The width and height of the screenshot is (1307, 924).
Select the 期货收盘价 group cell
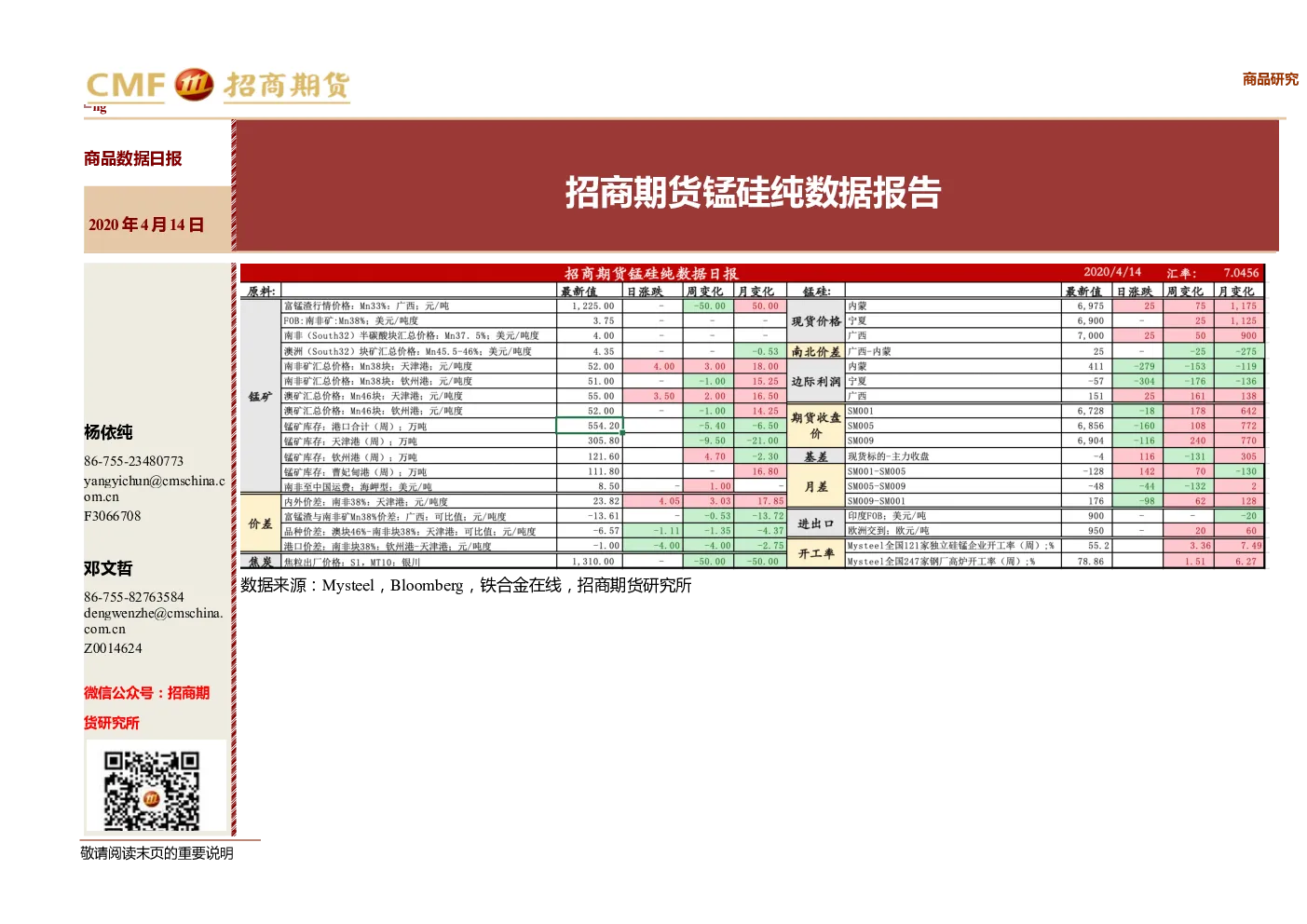coord(816,426)
